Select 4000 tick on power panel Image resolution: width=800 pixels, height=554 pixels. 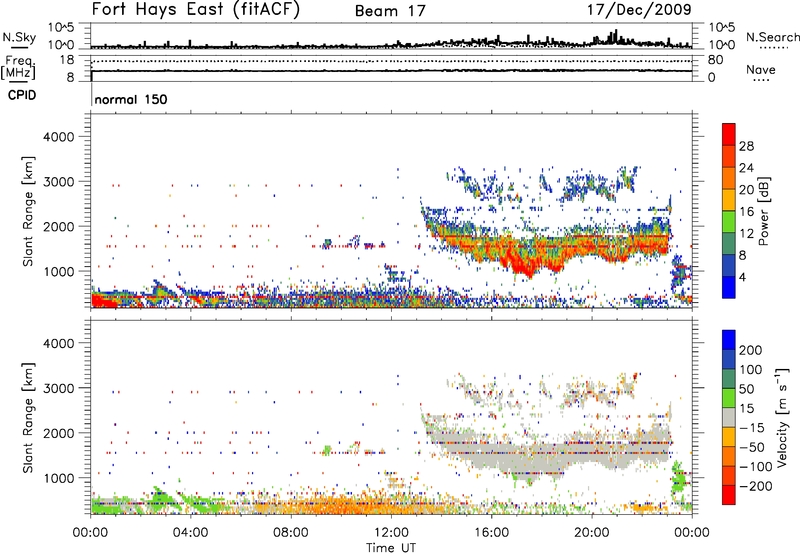tap(58, 137)
